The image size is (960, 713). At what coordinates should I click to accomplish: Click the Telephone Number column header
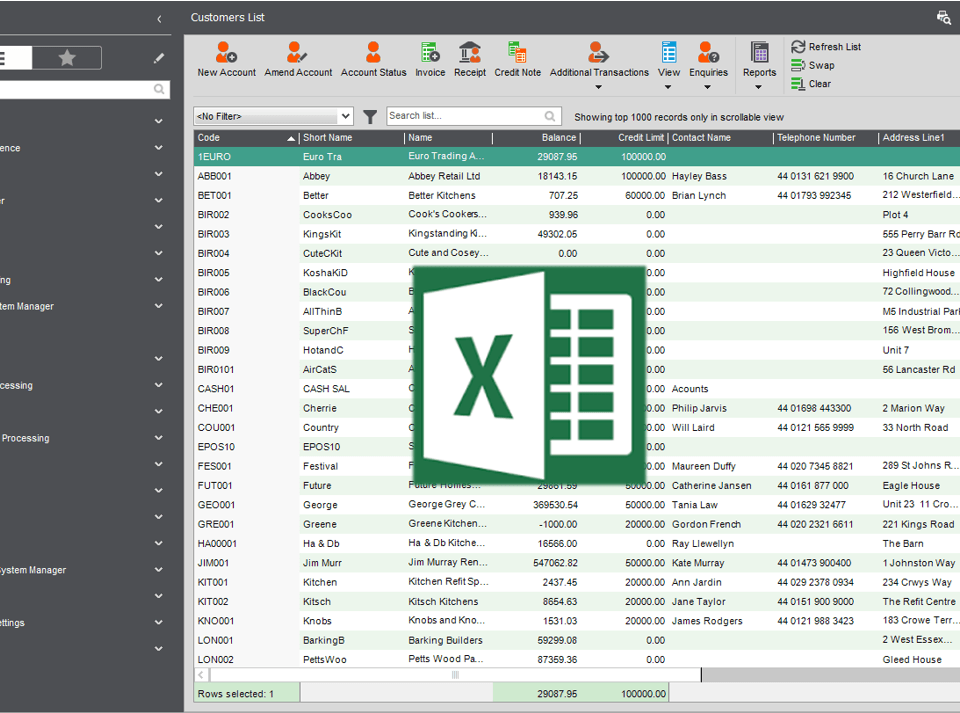(x=826, y=138)
